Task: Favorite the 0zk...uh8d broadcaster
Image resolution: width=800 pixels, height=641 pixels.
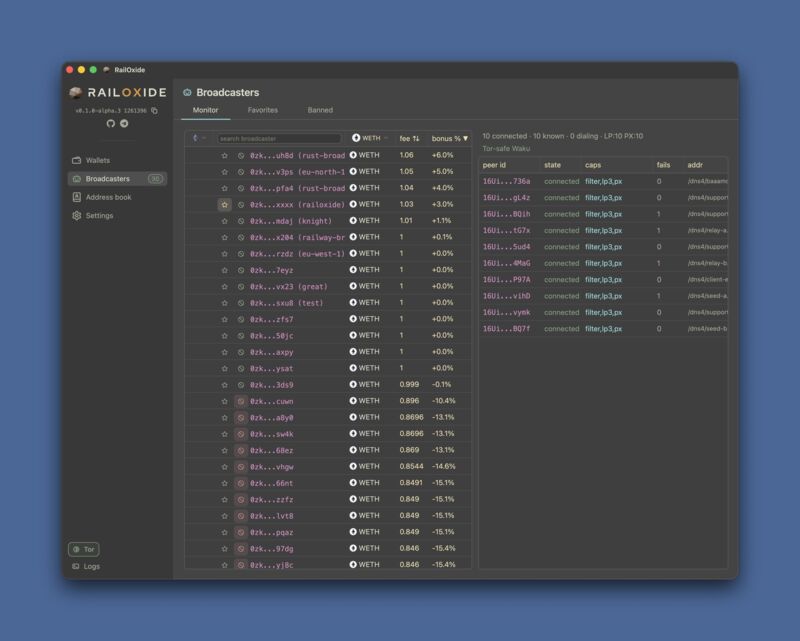Action: coord(224,155)
